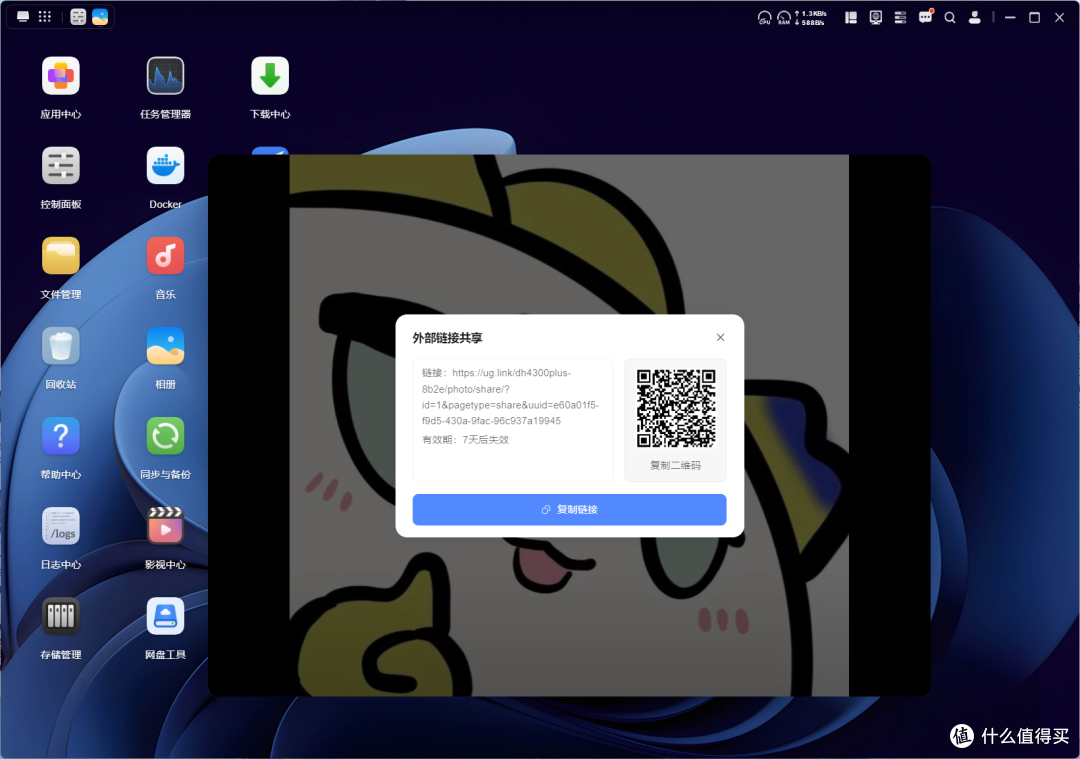Click the search magnifier icon
1080x759 pixels.
tap(950, 18)
